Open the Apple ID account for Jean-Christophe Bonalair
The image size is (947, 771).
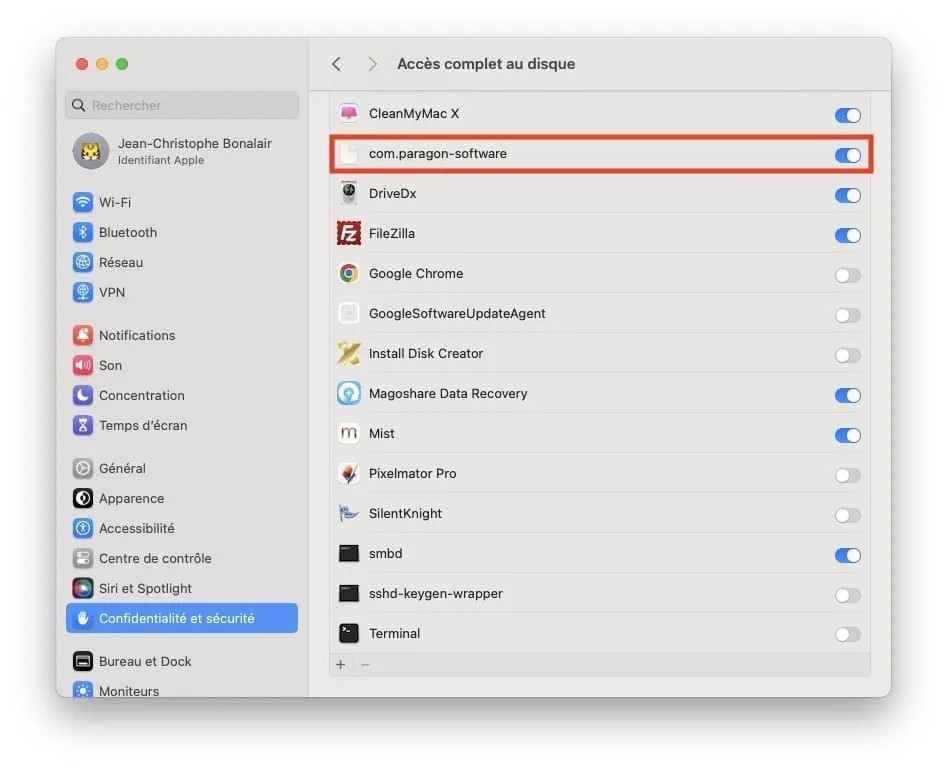(180, 151)
